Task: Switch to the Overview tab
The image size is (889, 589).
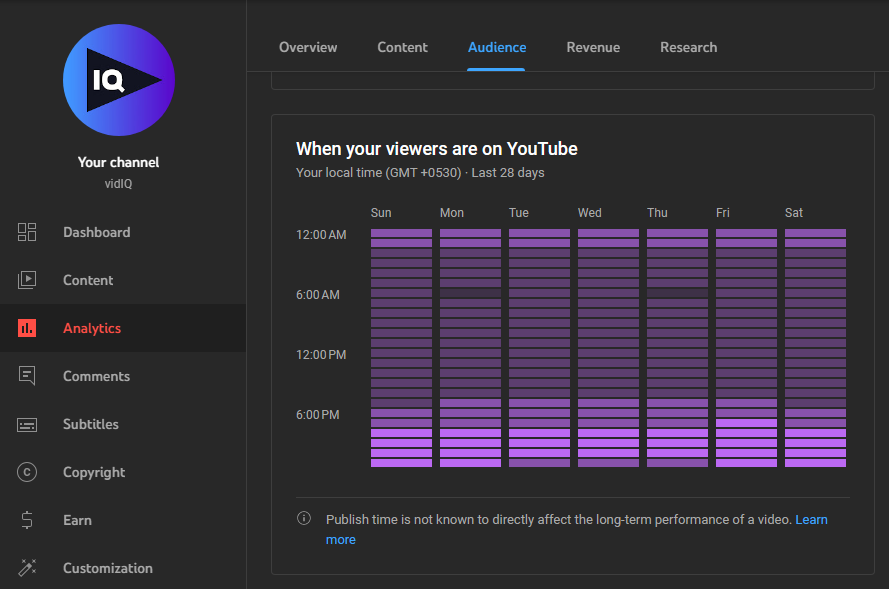Action: coord(308,47)
